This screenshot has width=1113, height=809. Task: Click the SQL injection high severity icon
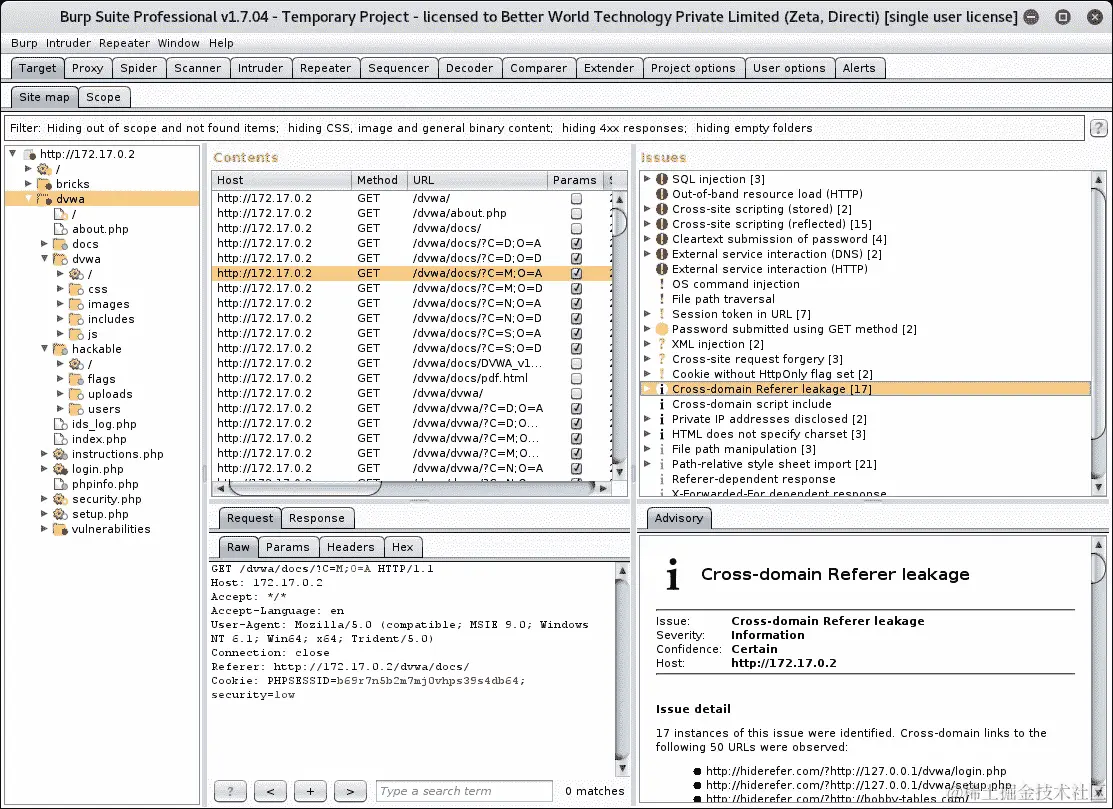coord(662,179)
